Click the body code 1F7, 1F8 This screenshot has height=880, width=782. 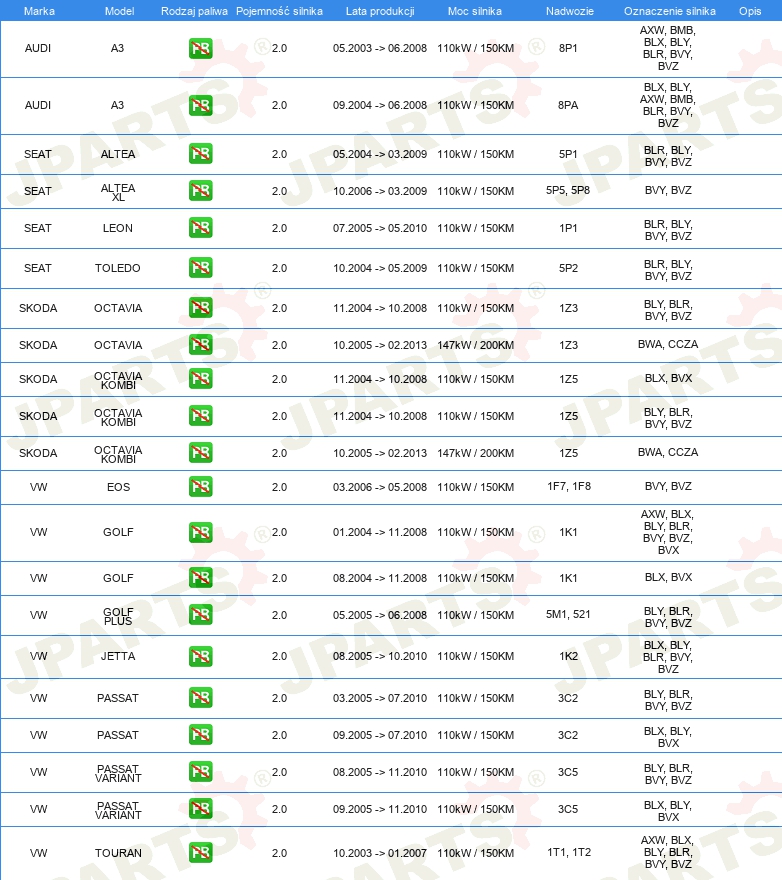[x=569, y=486]
